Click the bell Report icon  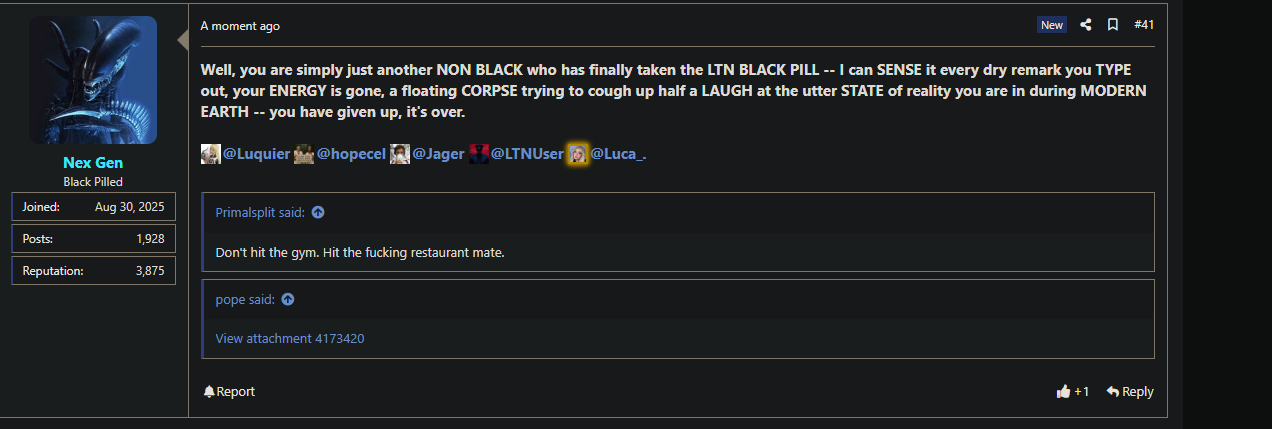click(209, 392)
